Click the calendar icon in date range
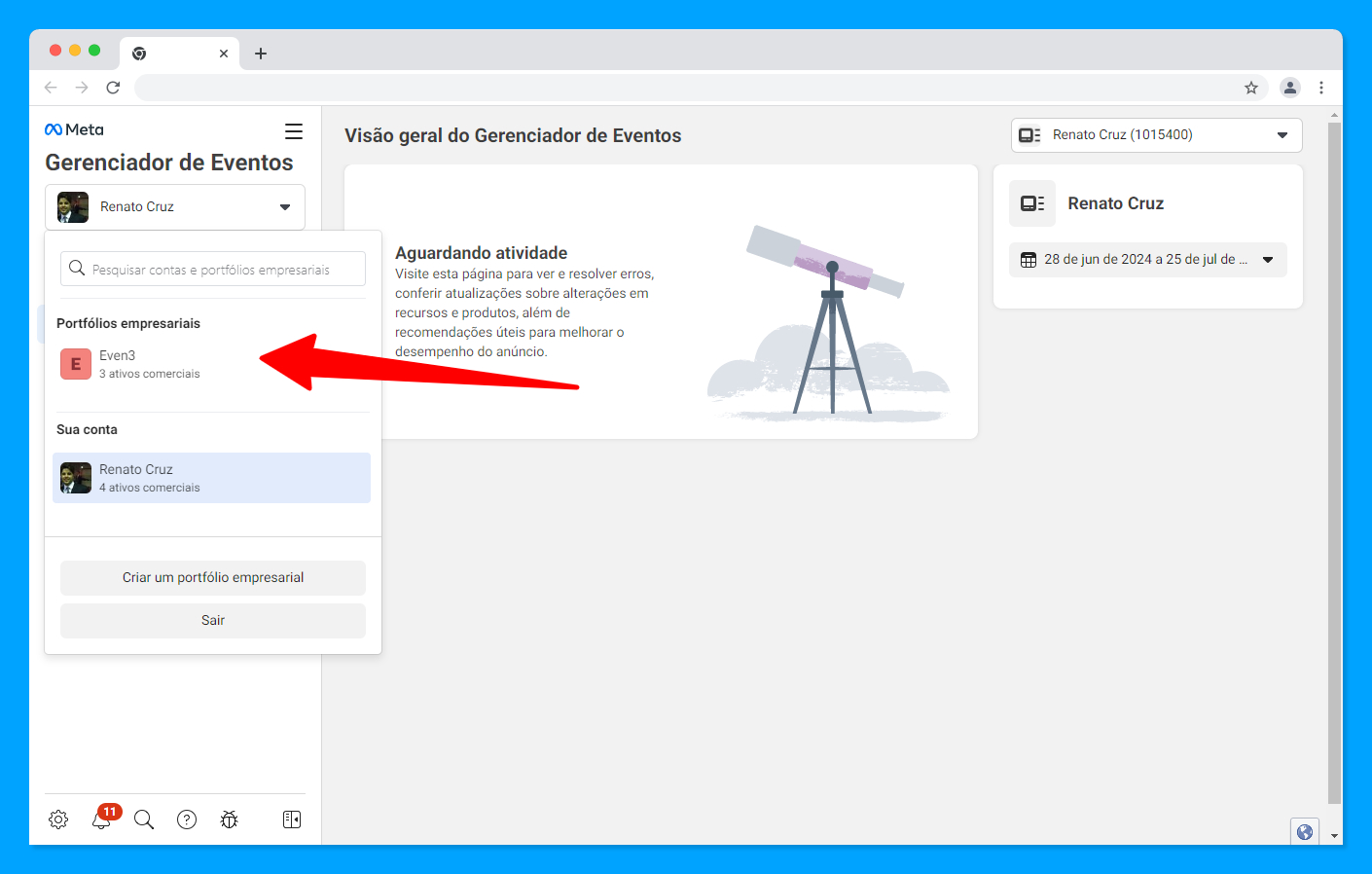This screenshot has width=1372, height=874. point(1029,260)
